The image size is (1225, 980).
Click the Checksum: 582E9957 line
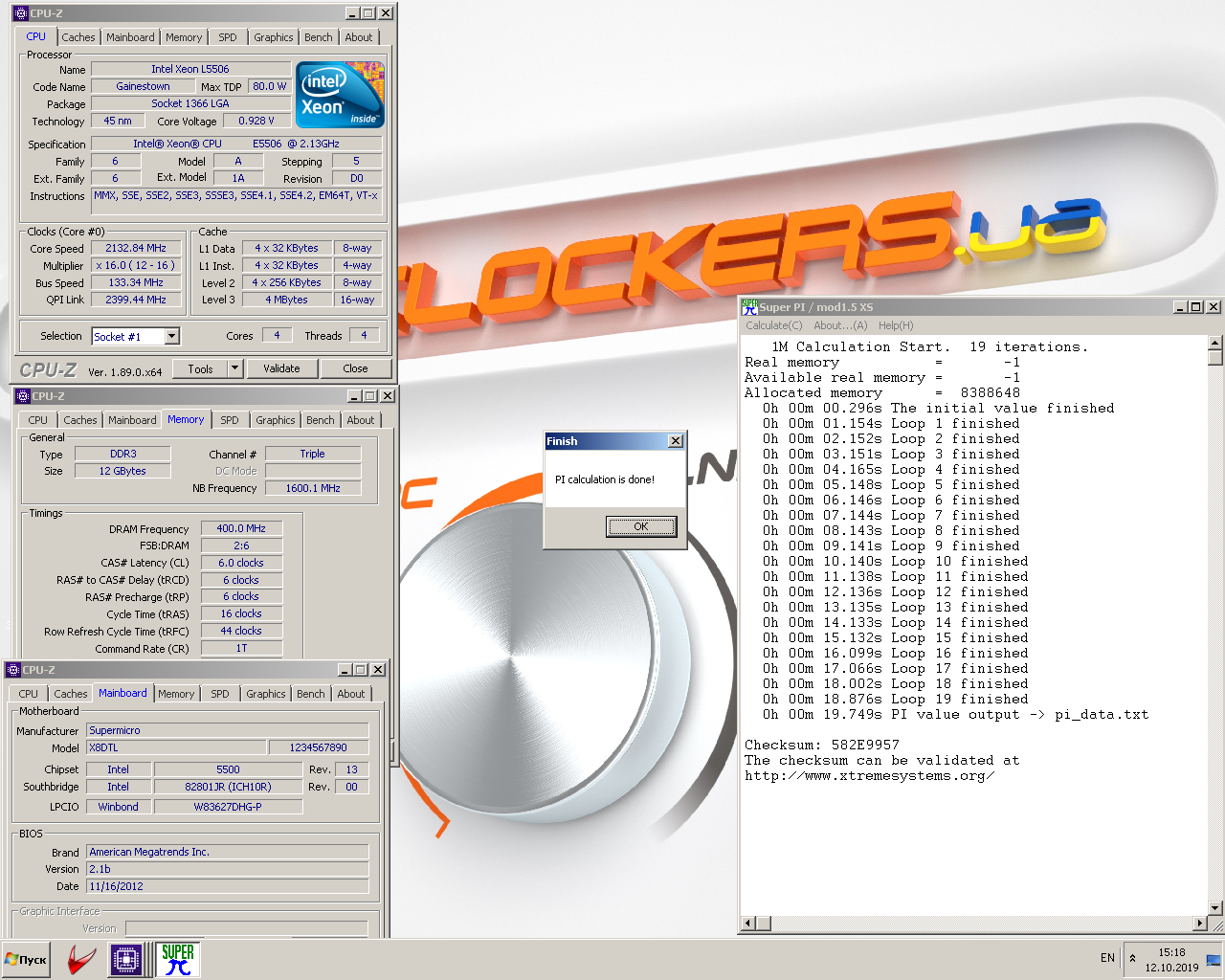[x=822, y=745]
